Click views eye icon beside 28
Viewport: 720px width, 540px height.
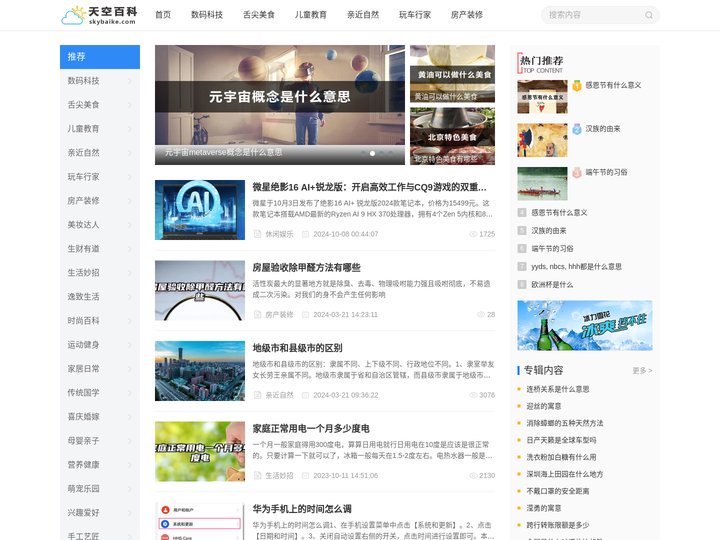click(481, 315)
